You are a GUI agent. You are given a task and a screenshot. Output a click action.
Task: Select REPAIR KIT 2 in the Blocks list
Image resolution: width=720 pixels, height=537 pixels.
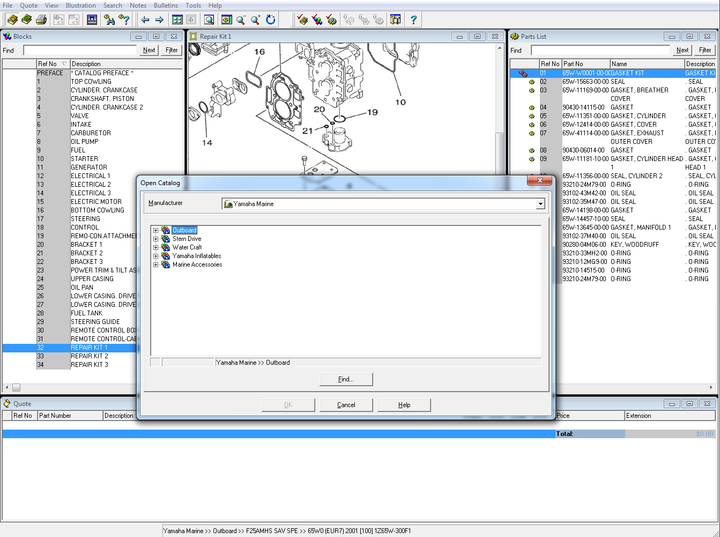point(90,356)
